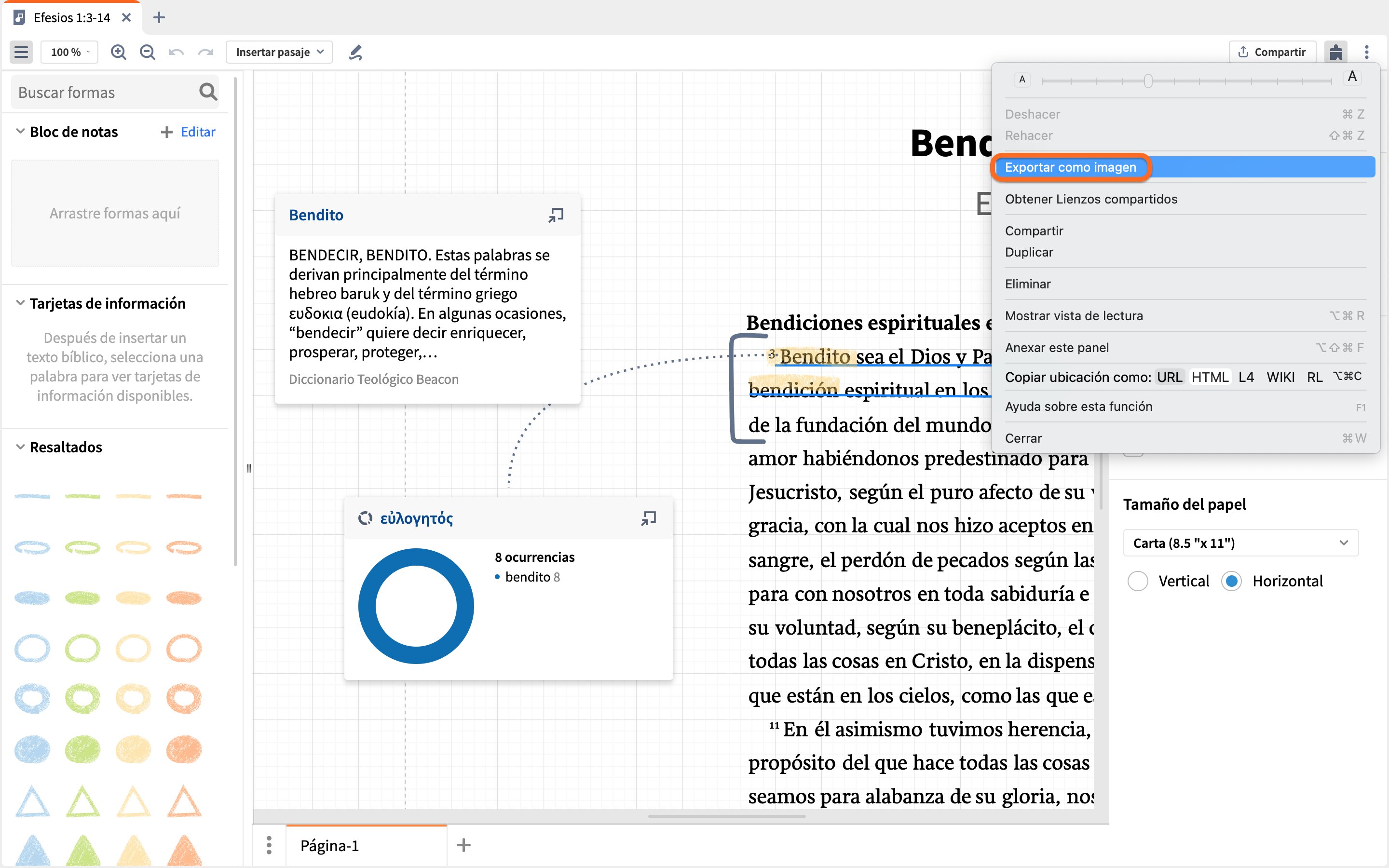Screen dimensions: 1389x868
Task: Collapse the Bloc de notas section
Action: click(20, 132)
